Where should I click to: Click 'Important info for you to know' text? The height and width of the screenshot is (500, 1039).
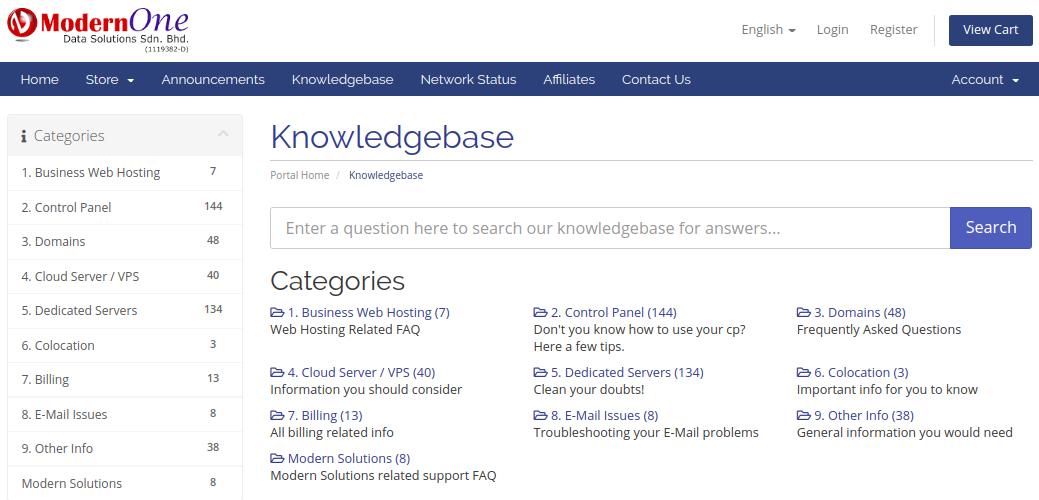click(887, 390)
